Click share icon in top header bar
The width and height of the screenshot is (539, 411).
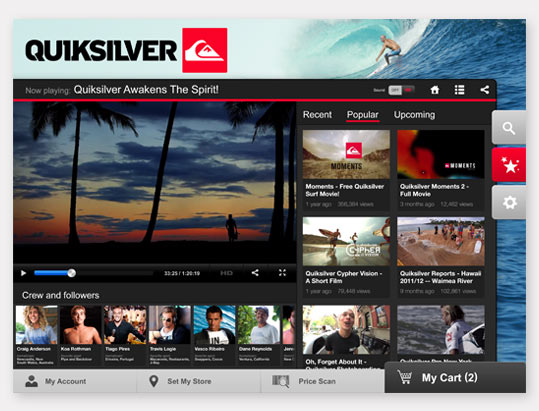tap(485, 90)
